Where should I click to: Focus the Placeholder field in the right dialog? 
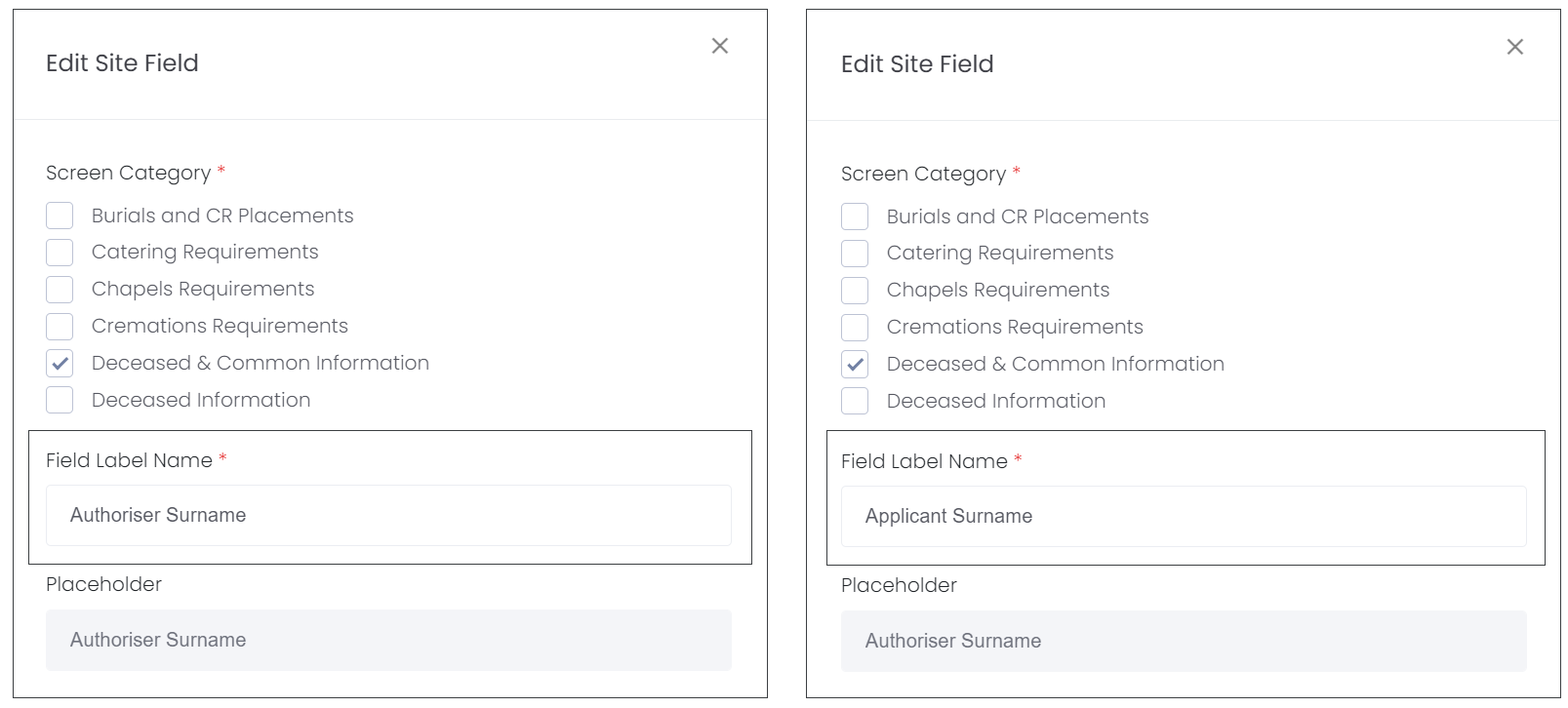coord(1184,641)
